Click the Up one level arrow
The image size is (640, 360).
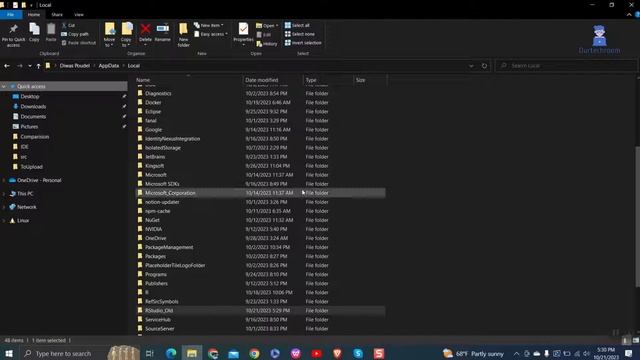tap(38, 66)
